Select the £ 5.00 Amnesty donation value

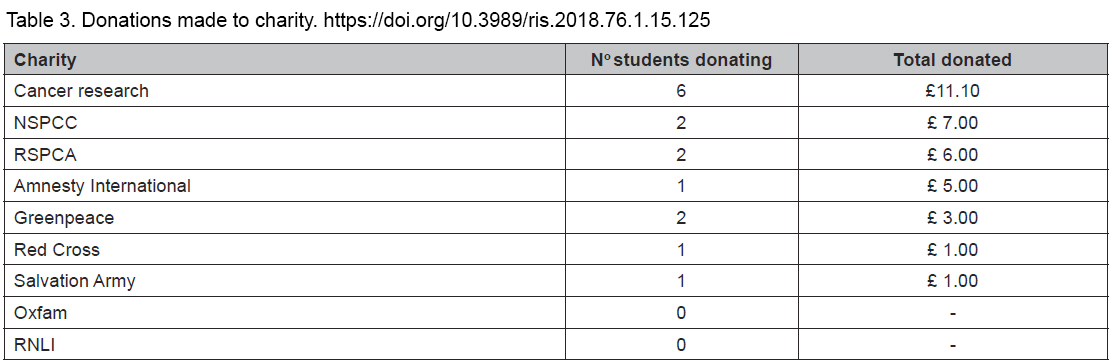pyautogui.click(x=953, y=186)
